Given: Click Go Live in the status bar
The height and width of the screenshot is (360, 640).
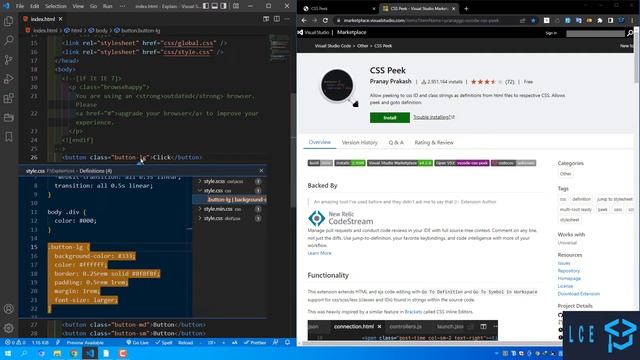Looking at the screenshot, I should coord(137,342).
